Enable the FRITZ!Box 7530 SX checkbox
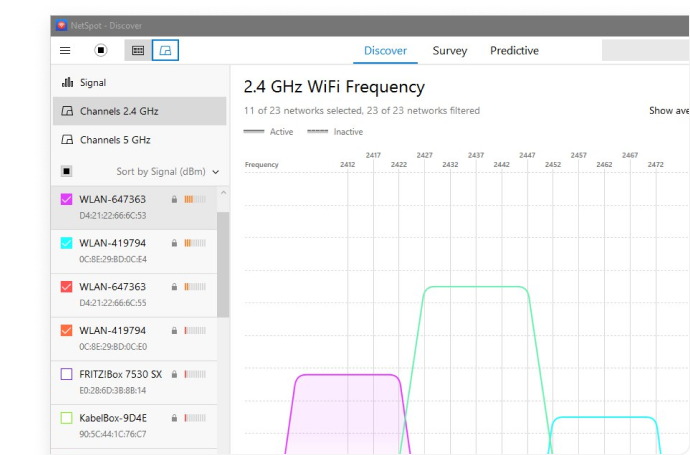The image size is (690, 455). (x=67, y=374)
